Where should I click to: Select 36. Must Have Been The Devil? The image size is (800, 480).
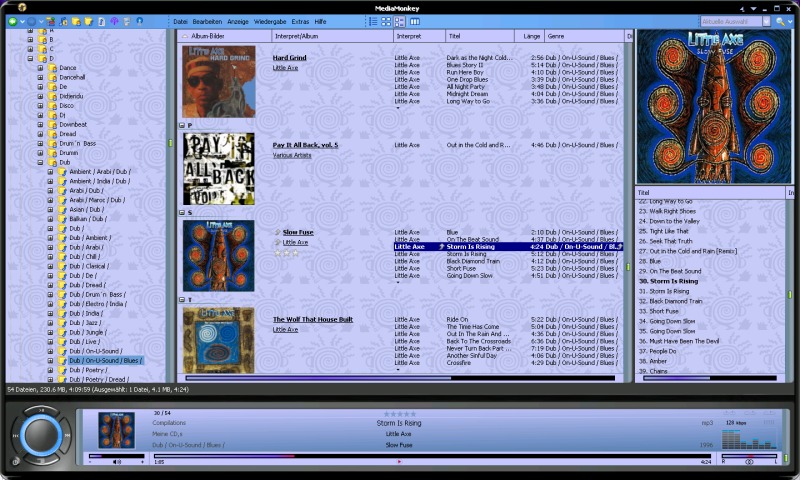(679, 341)
